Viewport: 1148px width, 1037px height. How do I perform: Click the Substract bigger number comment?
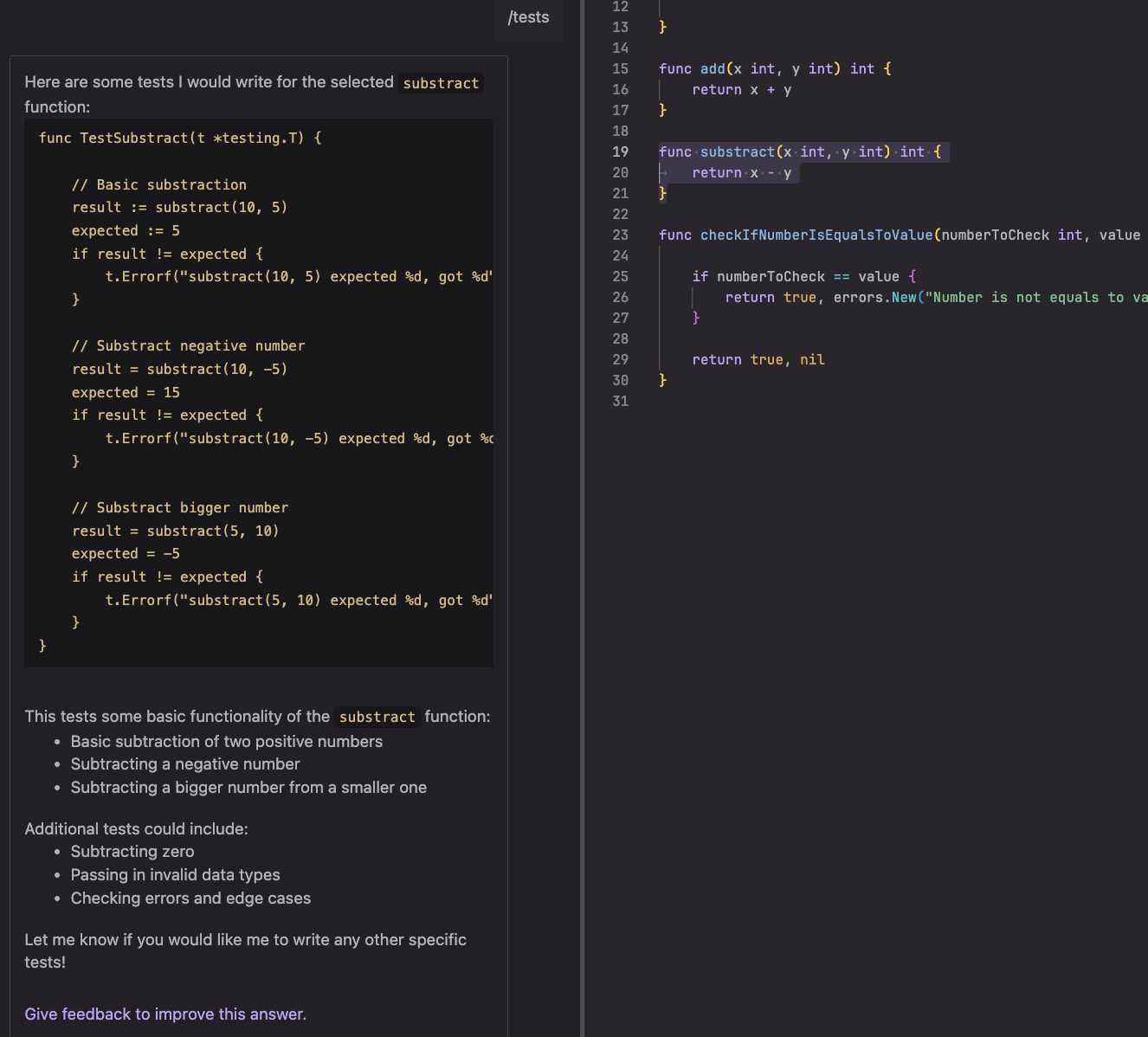pyautogui.click(x=180, y=508)
